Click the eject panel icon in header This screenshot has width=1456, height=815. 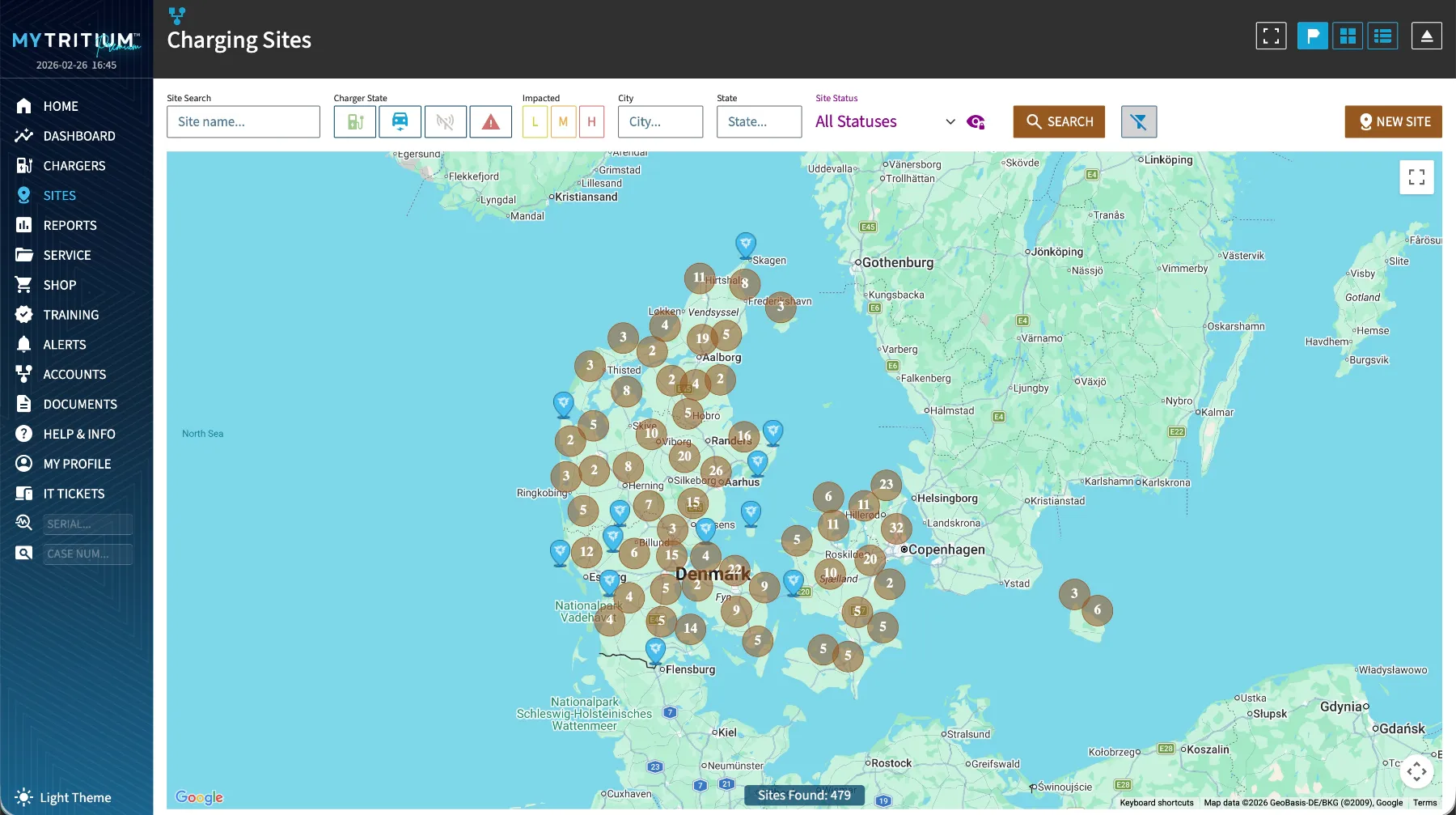tap(1426, 36)
